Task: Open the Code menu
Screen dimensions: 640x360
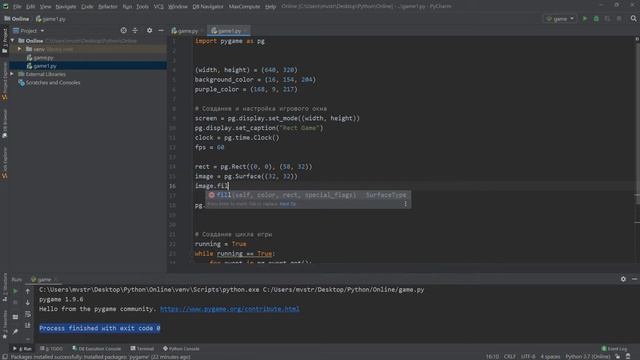Action: coord(87,7)
